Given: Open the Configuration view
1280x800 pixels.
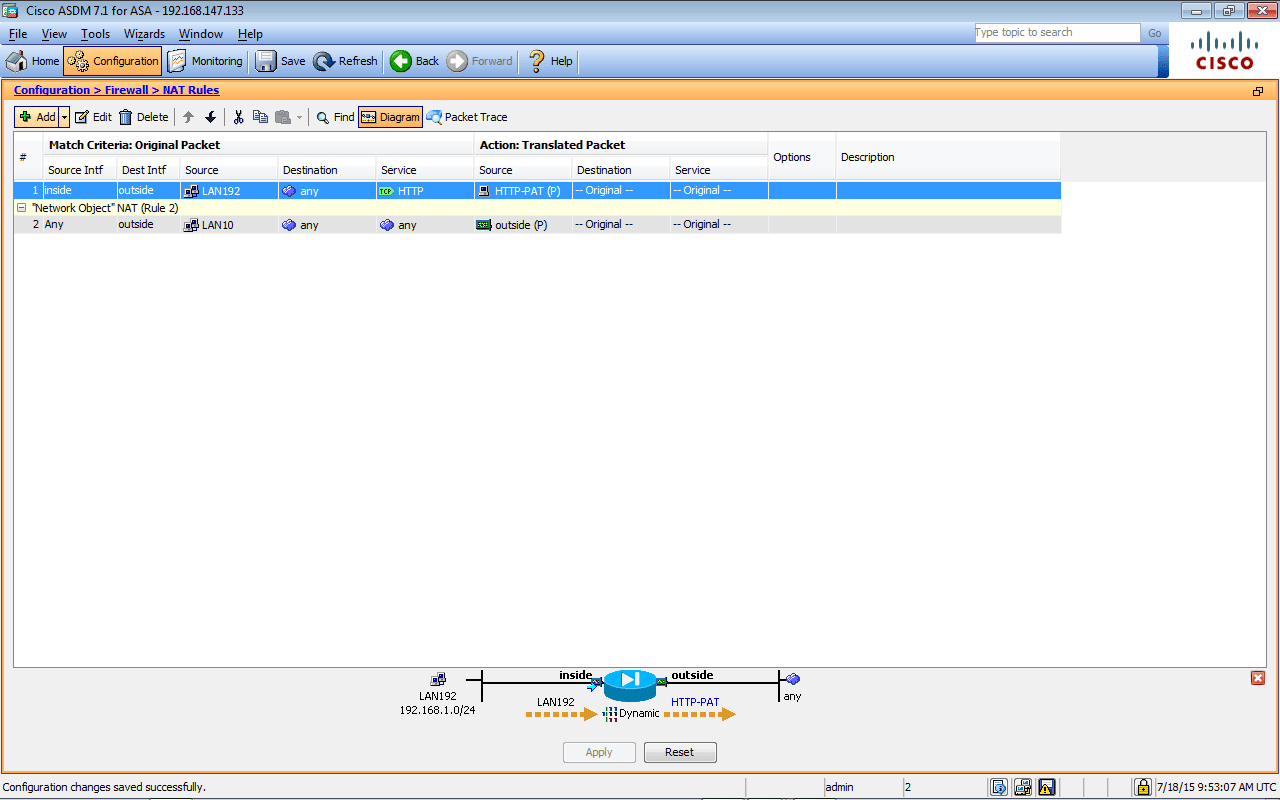Looking at the screenshot, I should [113, 61].
